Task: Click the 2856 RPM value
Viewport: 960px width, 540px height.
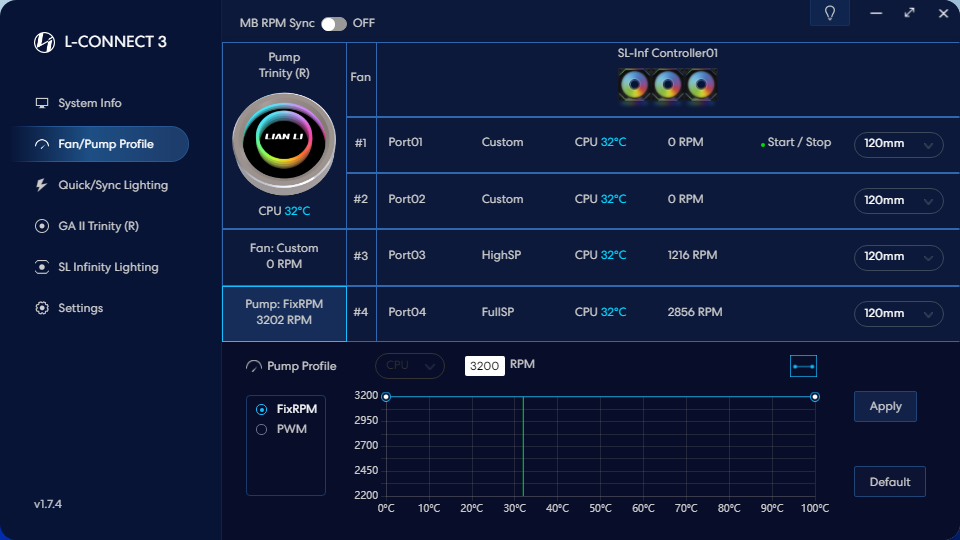Action: tap(695, 312)
